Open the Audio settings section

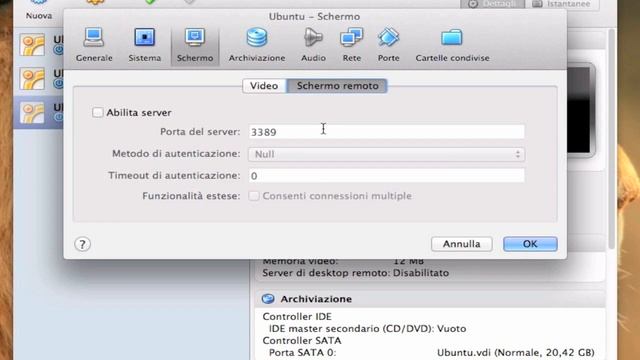tap(313, 45)
